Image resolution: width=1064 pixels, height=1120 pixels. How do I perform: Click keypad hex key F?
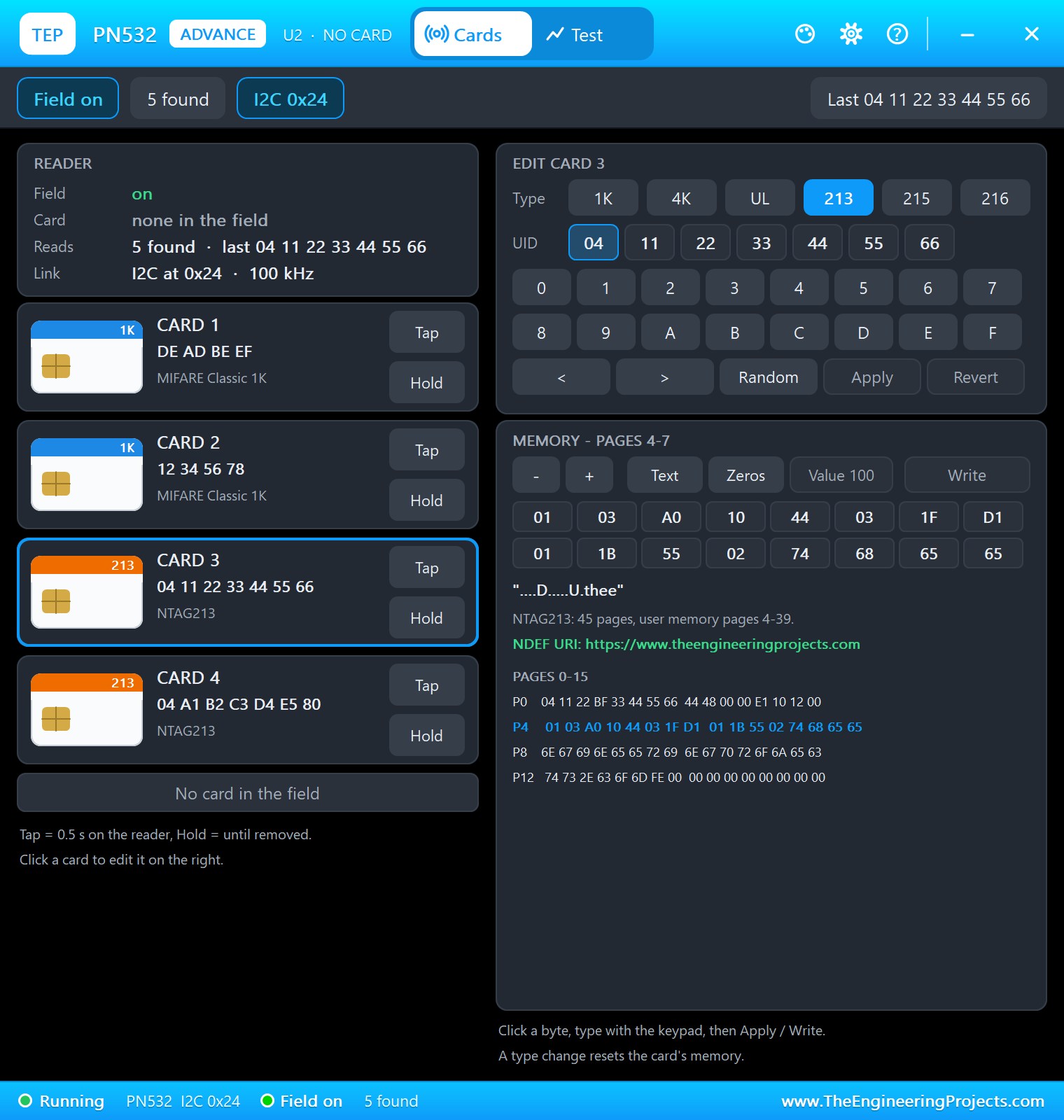[x=993, y=332]
